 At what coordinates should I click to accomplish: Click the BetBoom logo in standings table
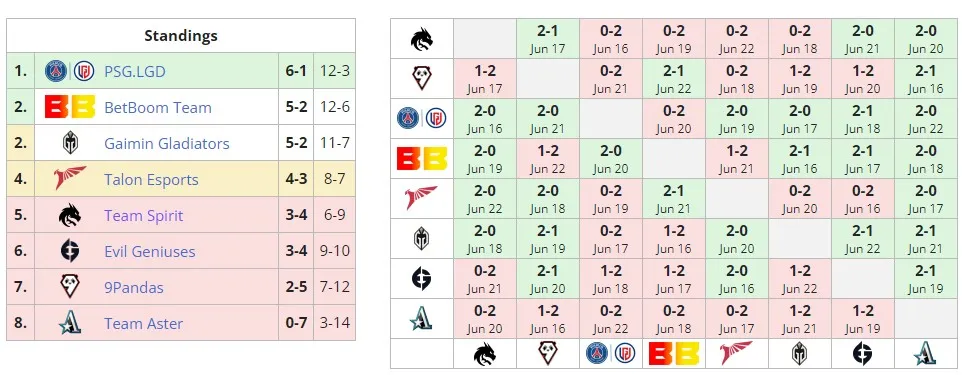[69, 107]
